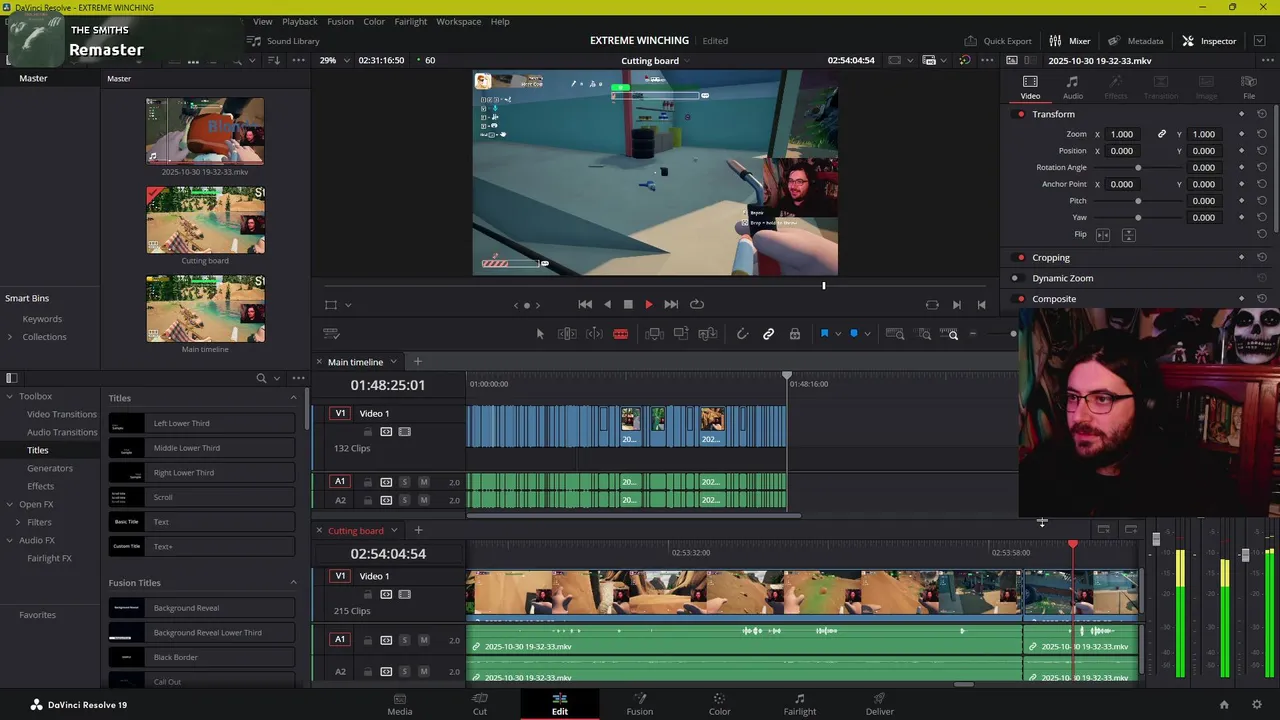Collapse the Fusion Titles section
The image size is (1280, 720).
click(x=293, y=583)
